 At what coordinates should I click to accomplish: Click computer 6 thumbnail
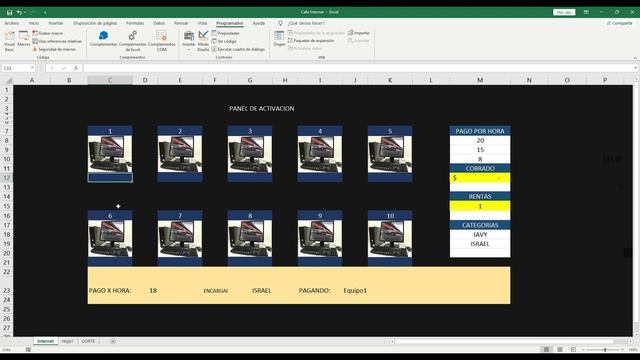[110, 239]
